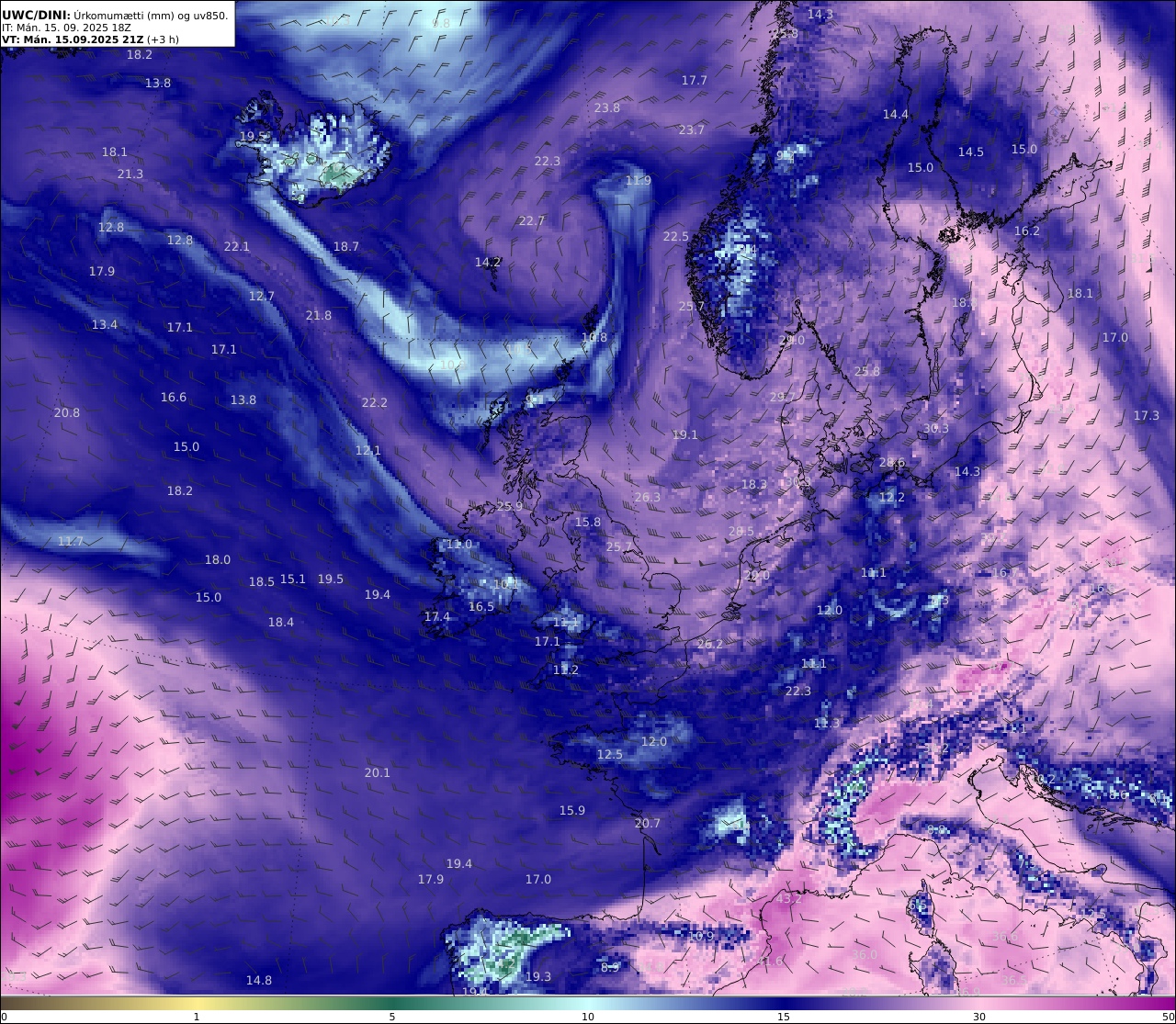Click the 20.8 value on the map

pyautogui.click(x=67, y=412)
